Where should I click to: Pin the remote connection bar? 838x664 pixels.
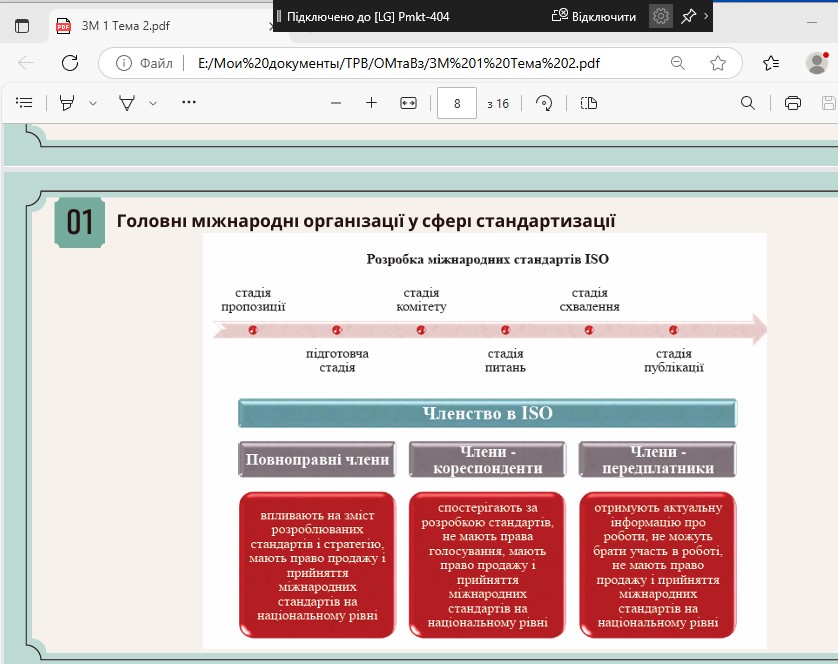click(x=688, y=16)
